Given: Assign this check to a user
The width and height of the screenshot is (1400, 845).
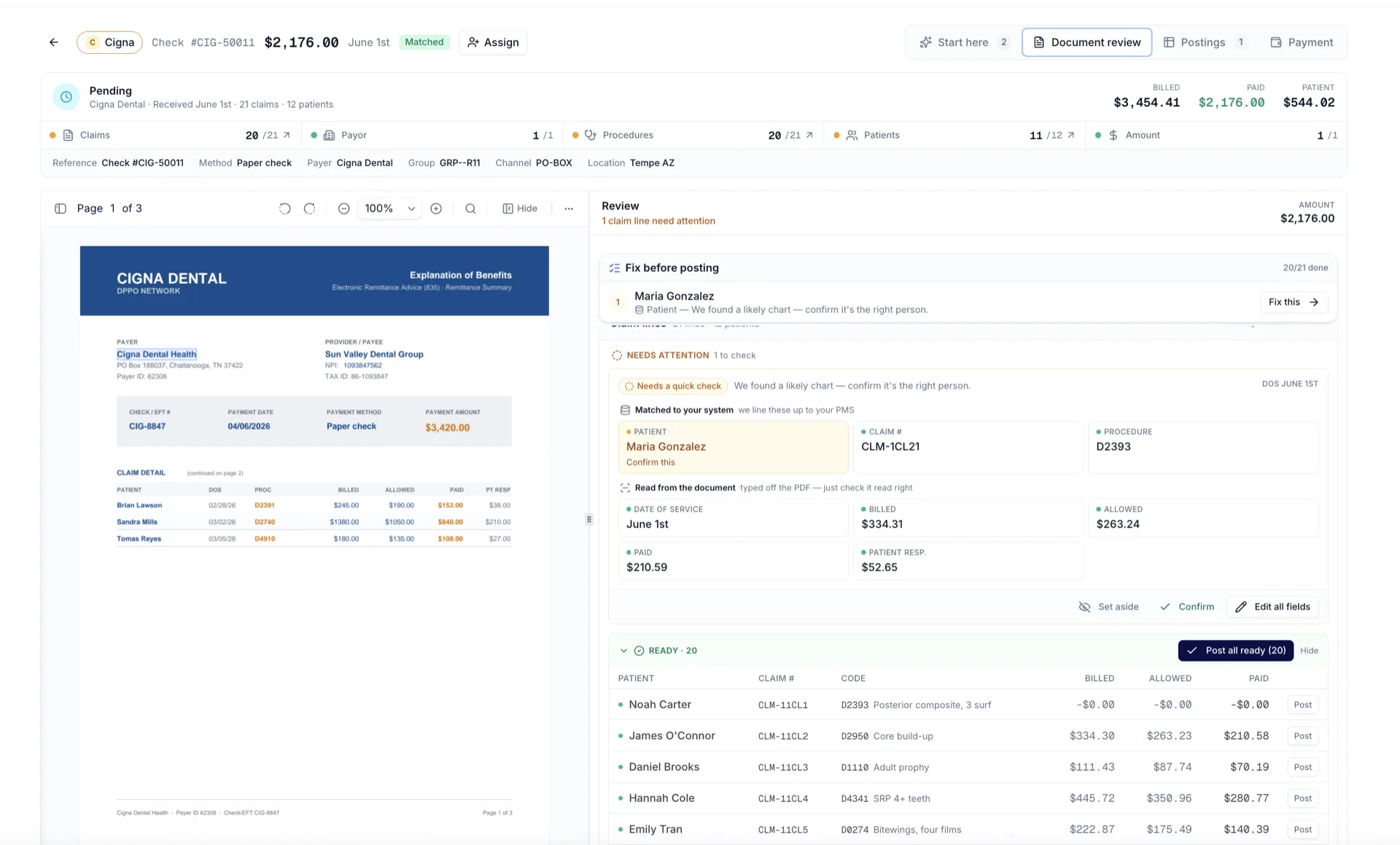Looking at the screenshot, I should coord(493,42).
